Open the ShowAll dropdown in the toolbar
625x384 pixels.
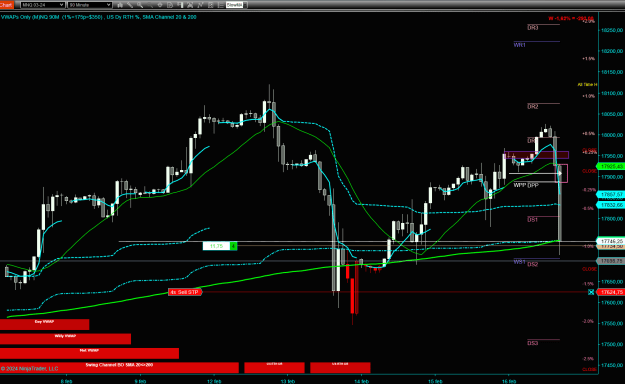(236, 5)
